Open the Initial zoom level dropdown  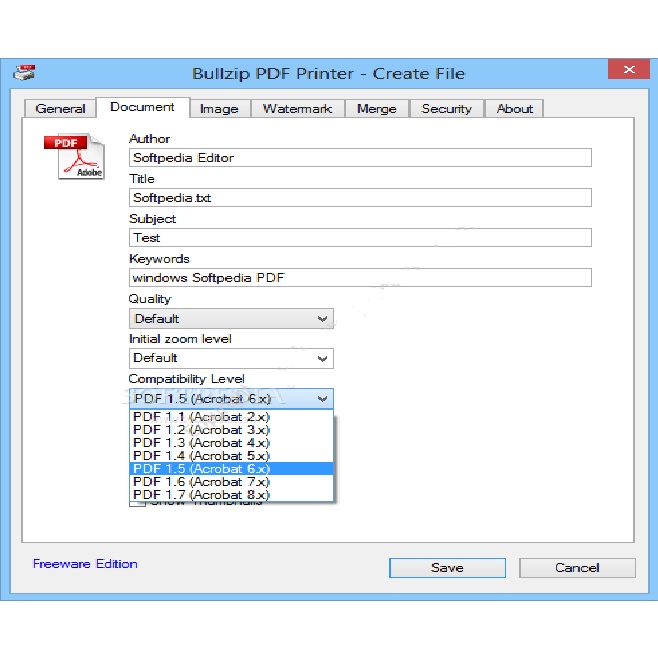pos(231,358)
